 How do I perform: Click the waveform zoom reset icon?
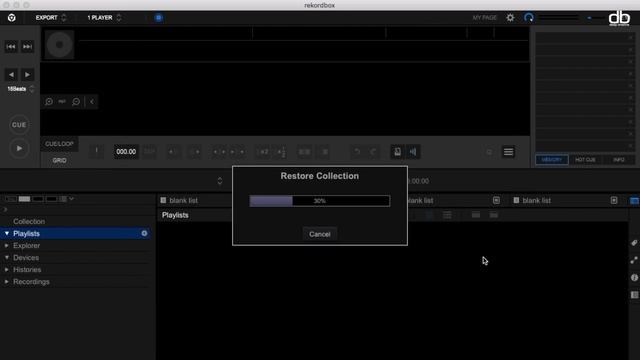[62, 102]
